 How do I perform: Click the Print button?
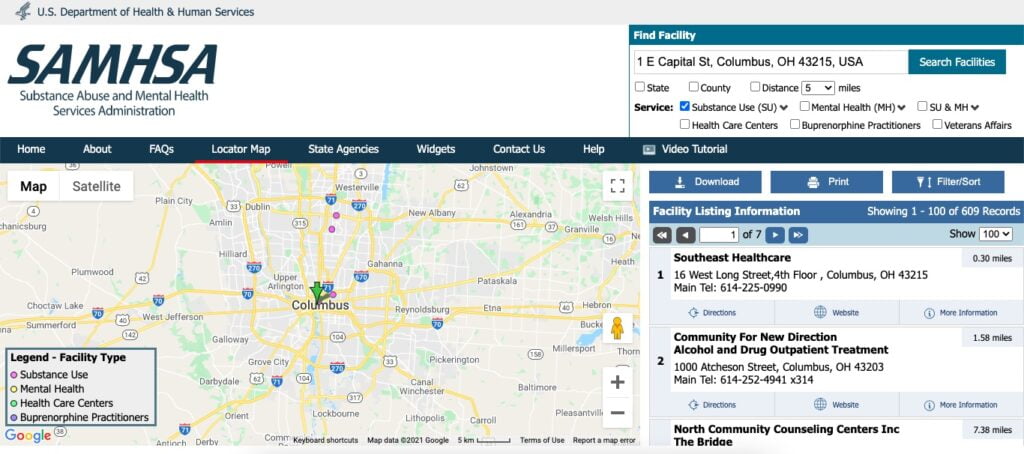pos(827,182)
